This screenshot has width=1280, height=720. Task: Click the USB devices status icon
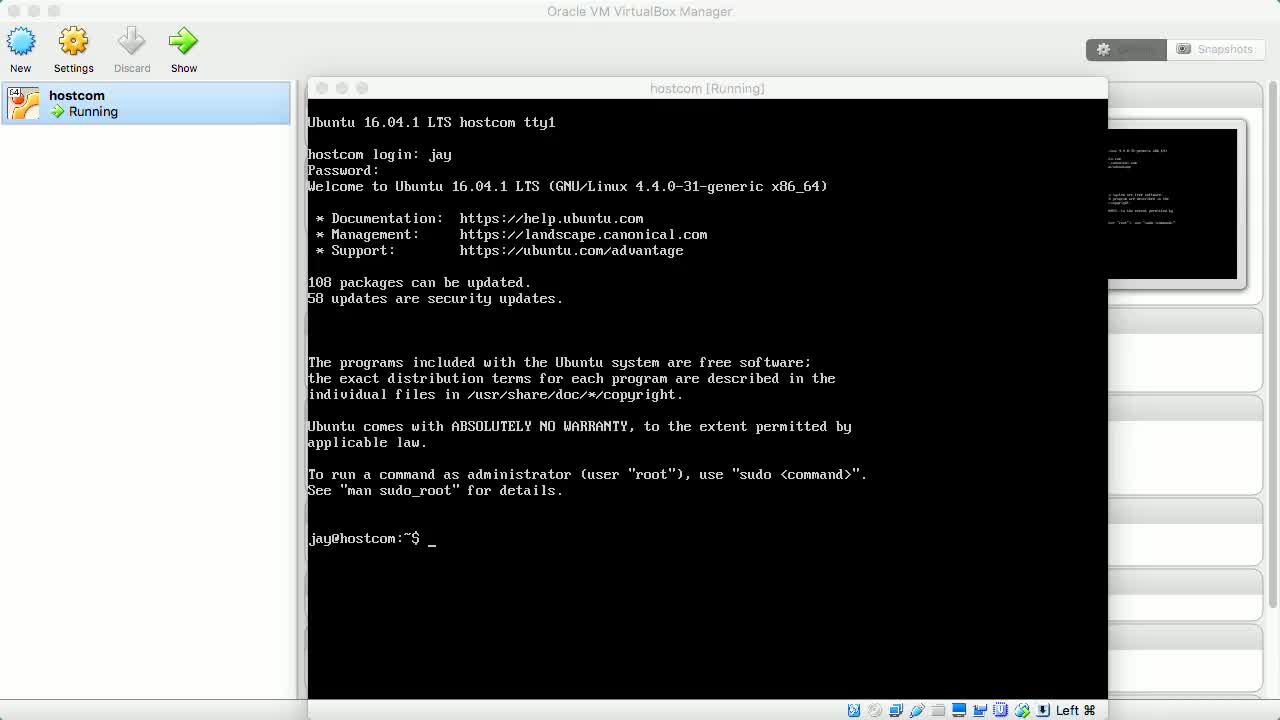(x=917, y=710)
